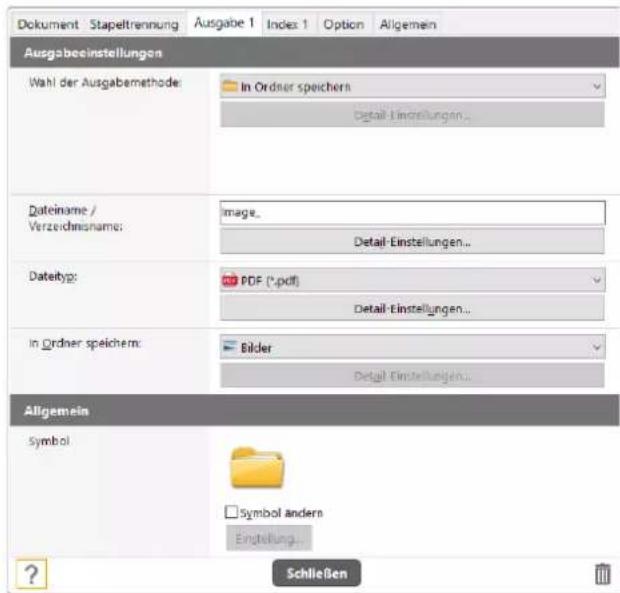Click the Allgemein section header bar

click(315, 410)
